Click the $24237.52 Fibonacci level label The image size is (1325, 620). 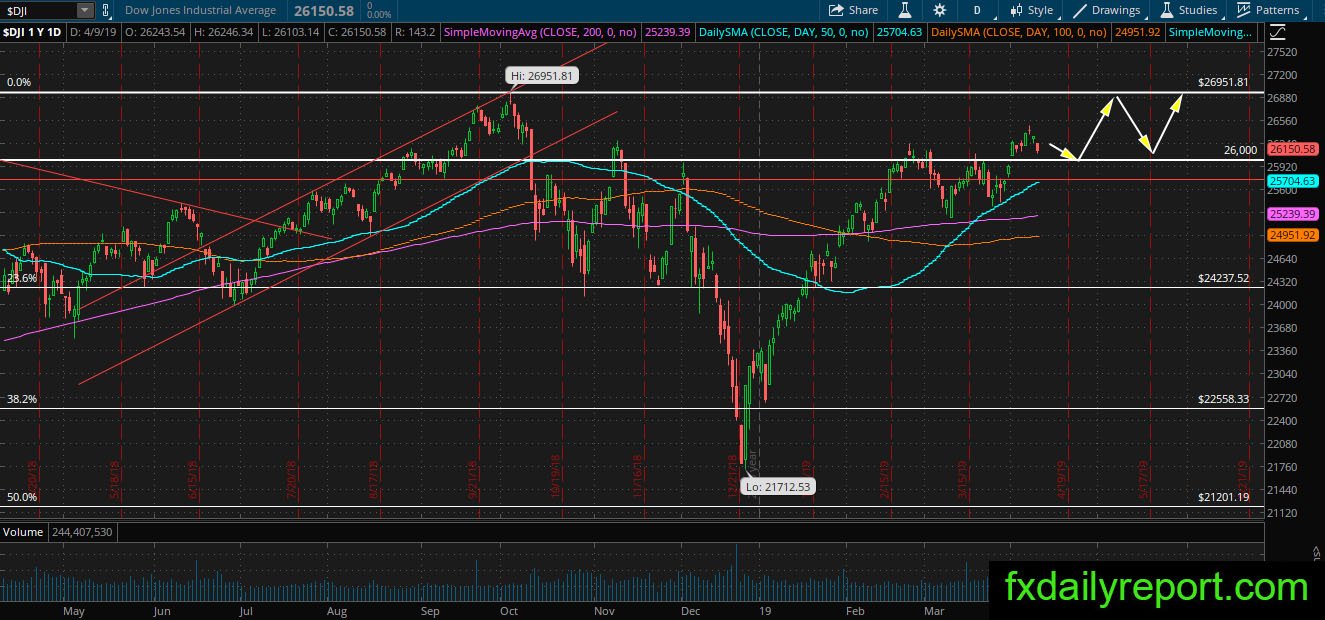(x=1224, y=278)
